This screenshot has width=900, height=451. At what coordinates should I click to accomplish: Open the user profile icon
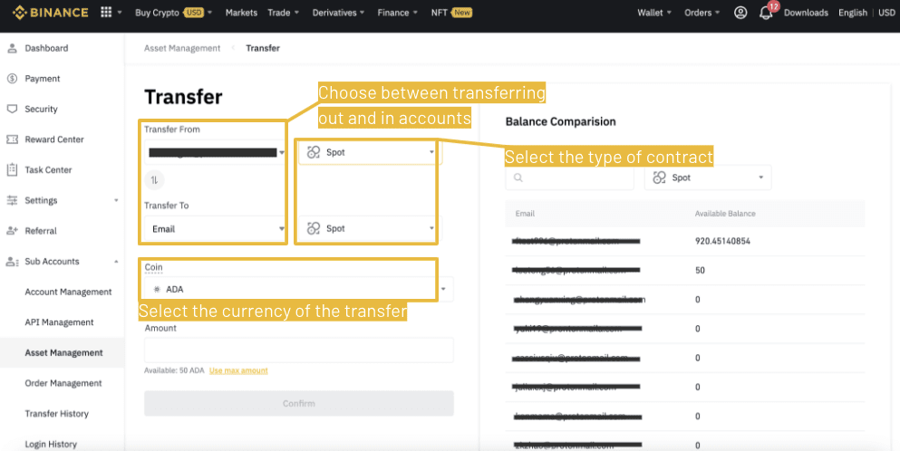coord(740,13)
